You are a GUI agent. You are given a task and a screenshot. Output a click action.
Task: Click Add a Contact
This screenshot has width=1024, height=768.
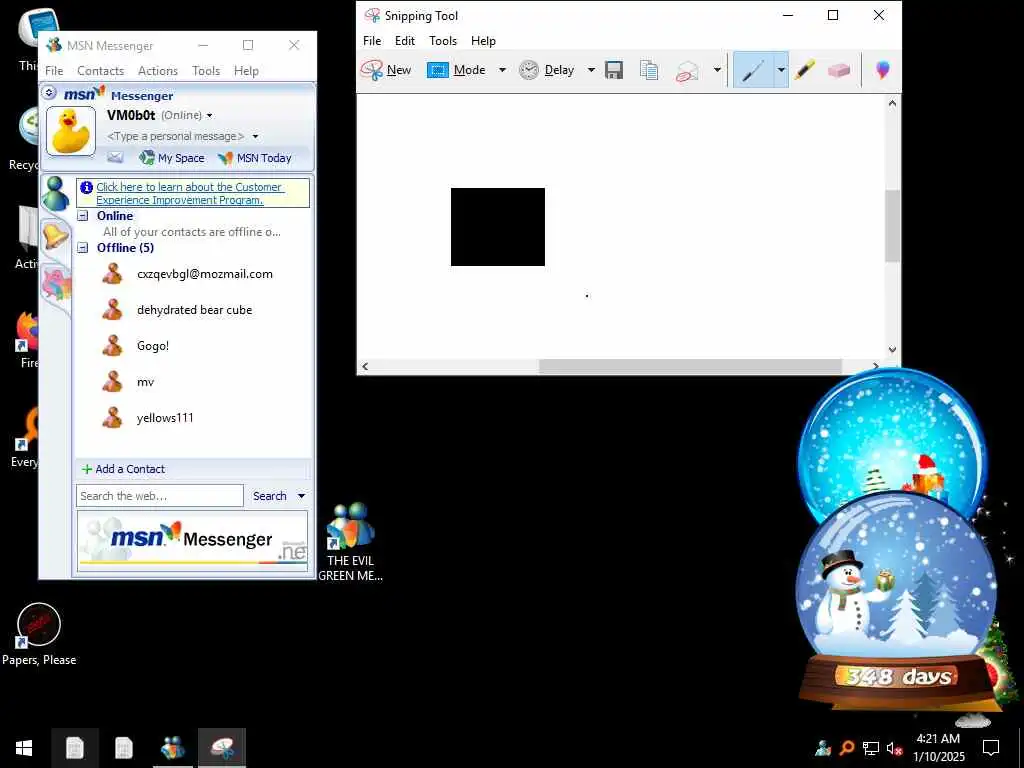click(123, 469)
